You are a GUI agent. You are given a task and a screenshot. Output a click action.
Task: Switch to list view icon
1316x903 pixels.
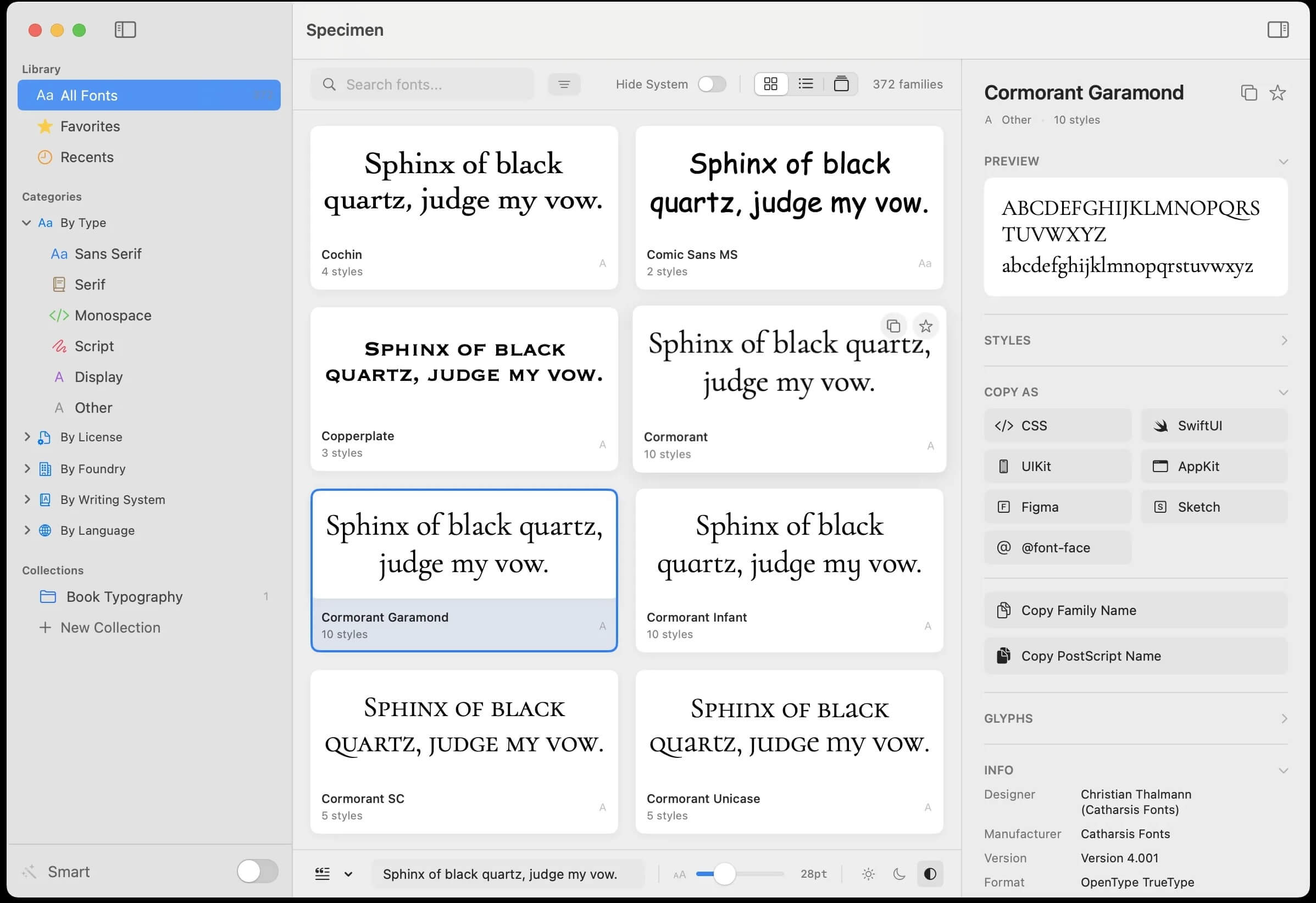(x=805, y=84)
